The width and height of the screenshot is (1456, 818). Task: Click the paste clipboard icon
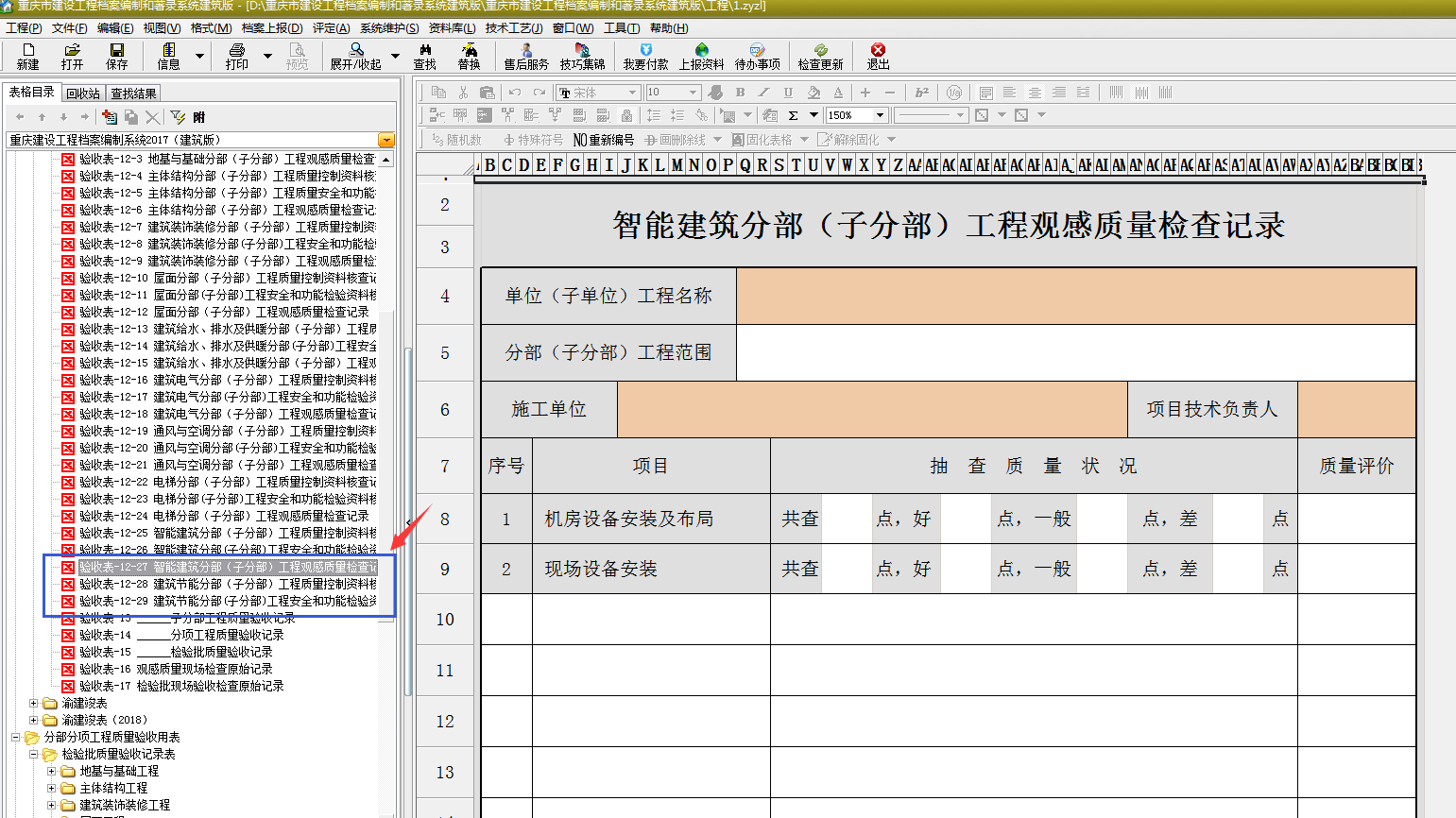click(488, 93)
